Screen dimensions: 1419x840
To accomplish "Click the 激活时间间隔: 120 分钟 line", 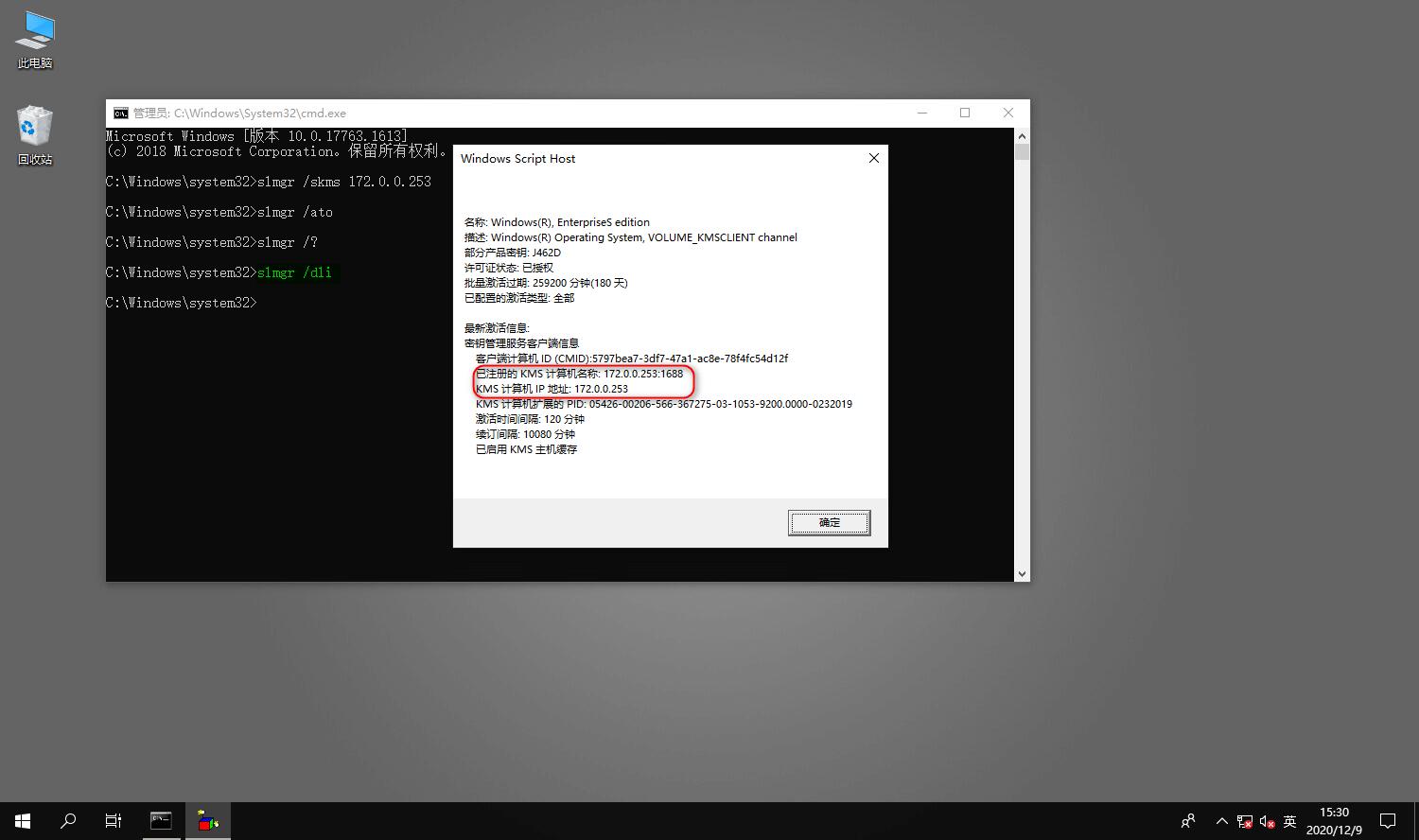I will [x=530, y=419].
